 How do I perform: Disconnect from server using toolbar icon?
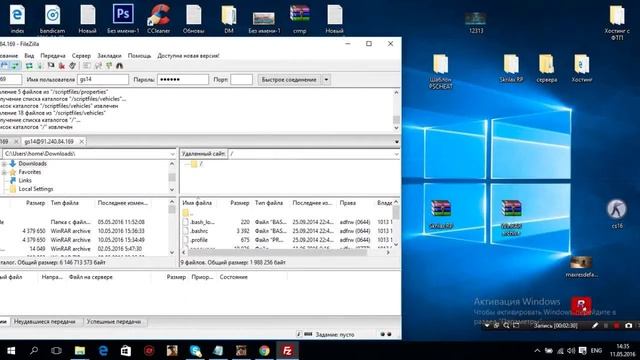tap(62, 66)
